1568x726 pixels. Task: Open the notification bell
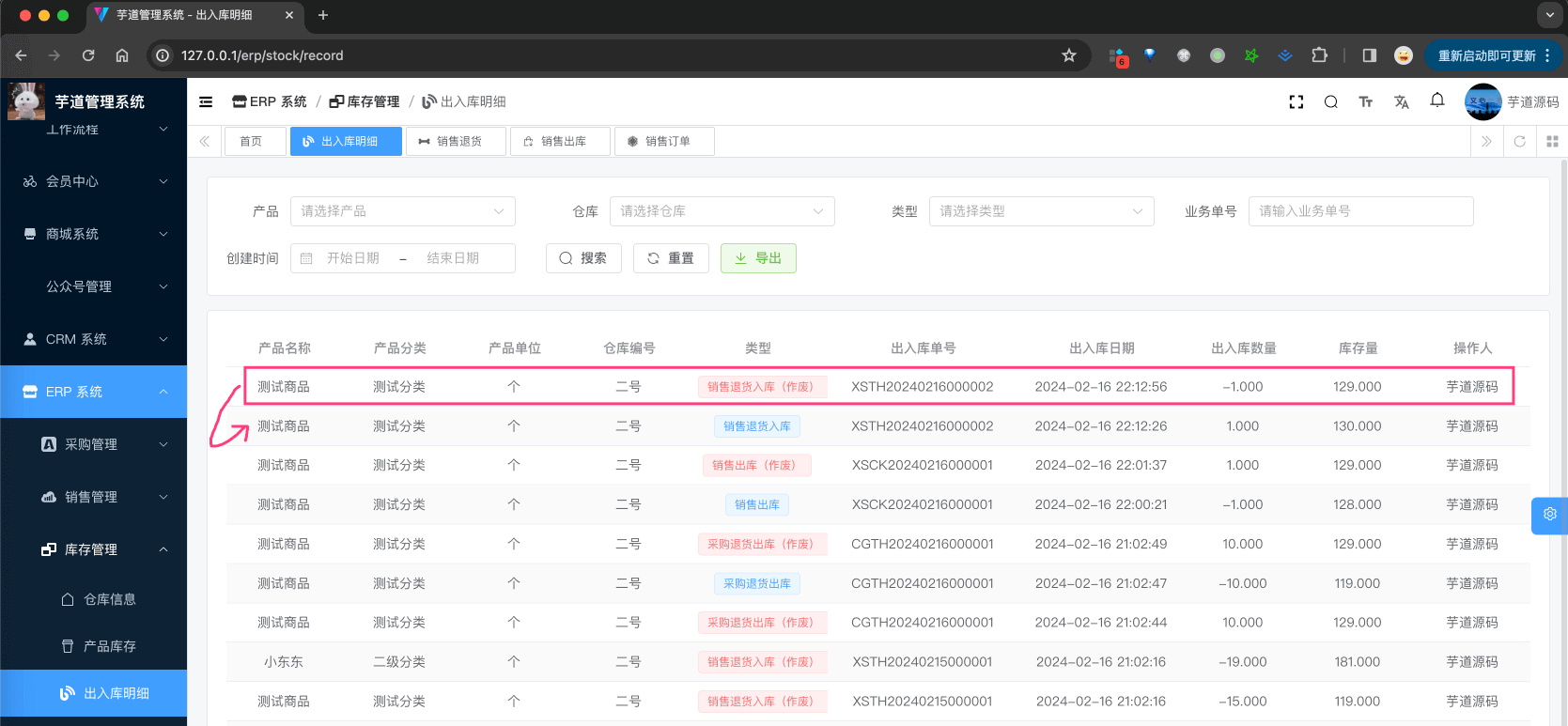pos(1437,100)
